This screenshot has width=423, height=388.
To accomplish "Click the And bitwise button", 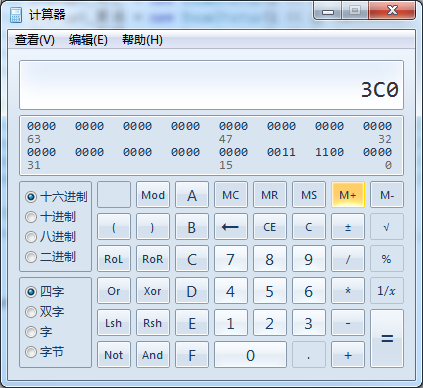I will click(153, 355).
